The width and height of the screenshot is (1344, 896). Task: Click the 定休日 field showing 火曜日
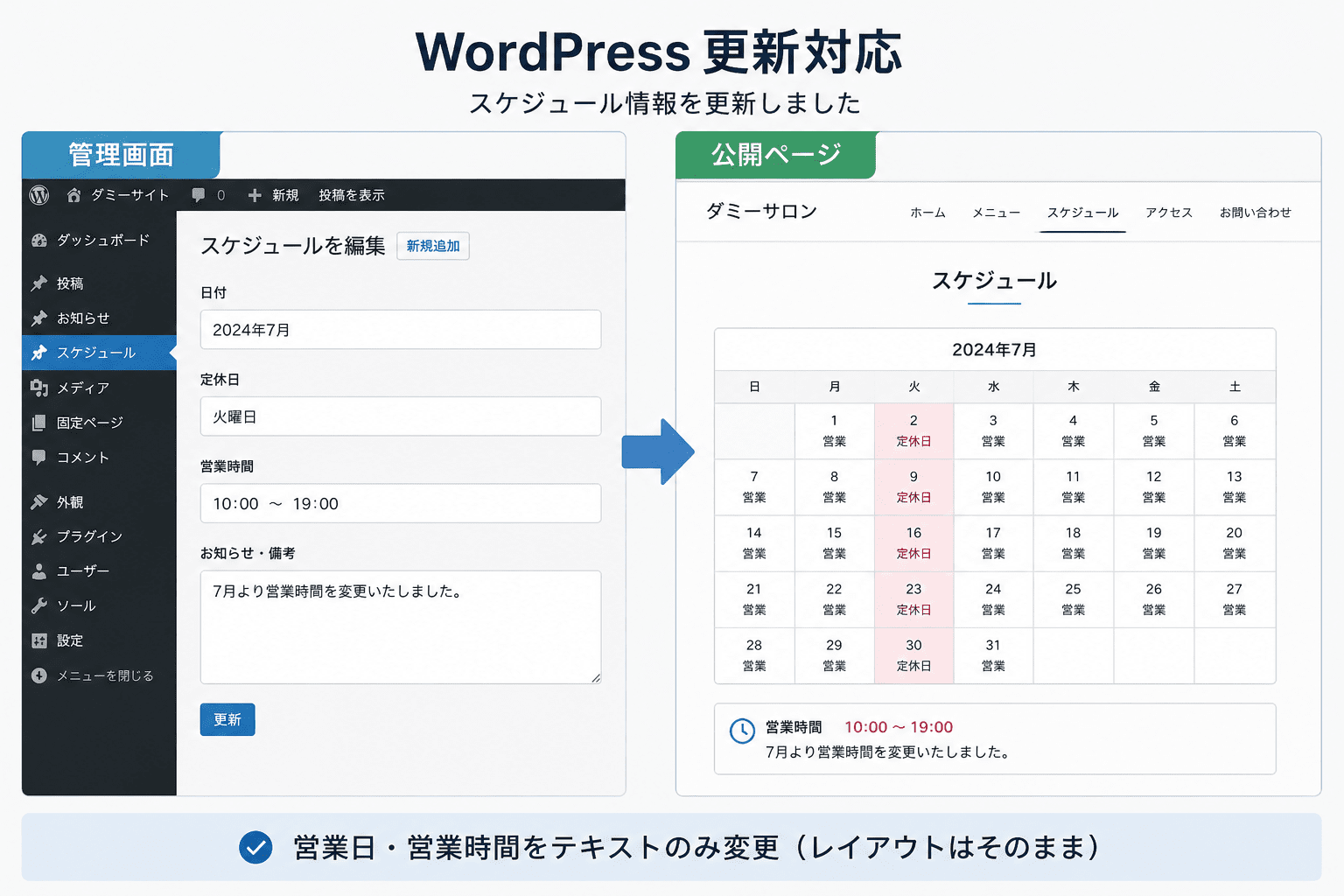pyautogui.click(x=401, y=416)
